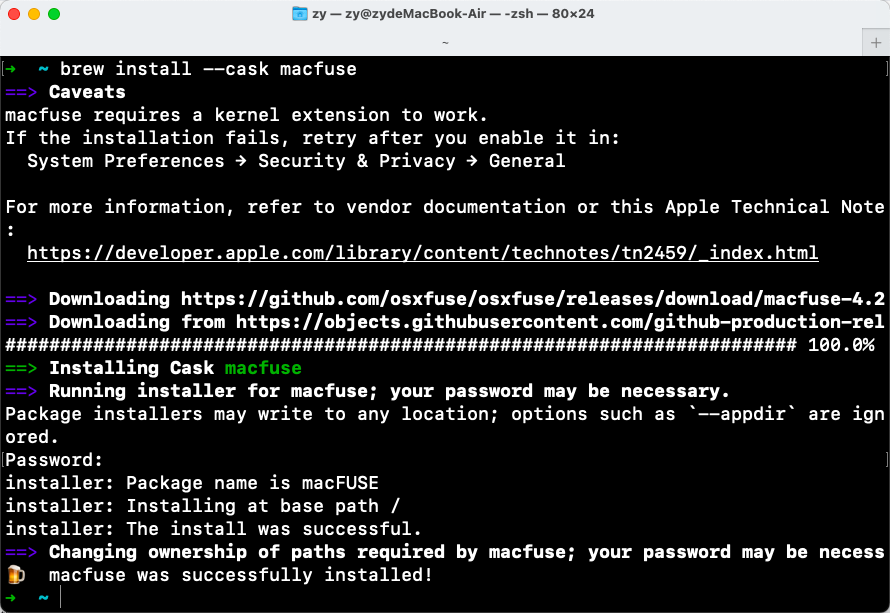Click the bold "Caveats" heading
890x613 pixels.
tap(87, 92)
